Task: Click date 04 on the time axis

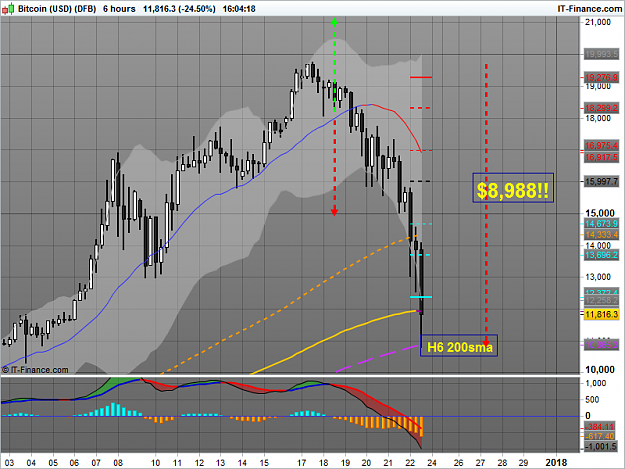Action: (31, 463)
